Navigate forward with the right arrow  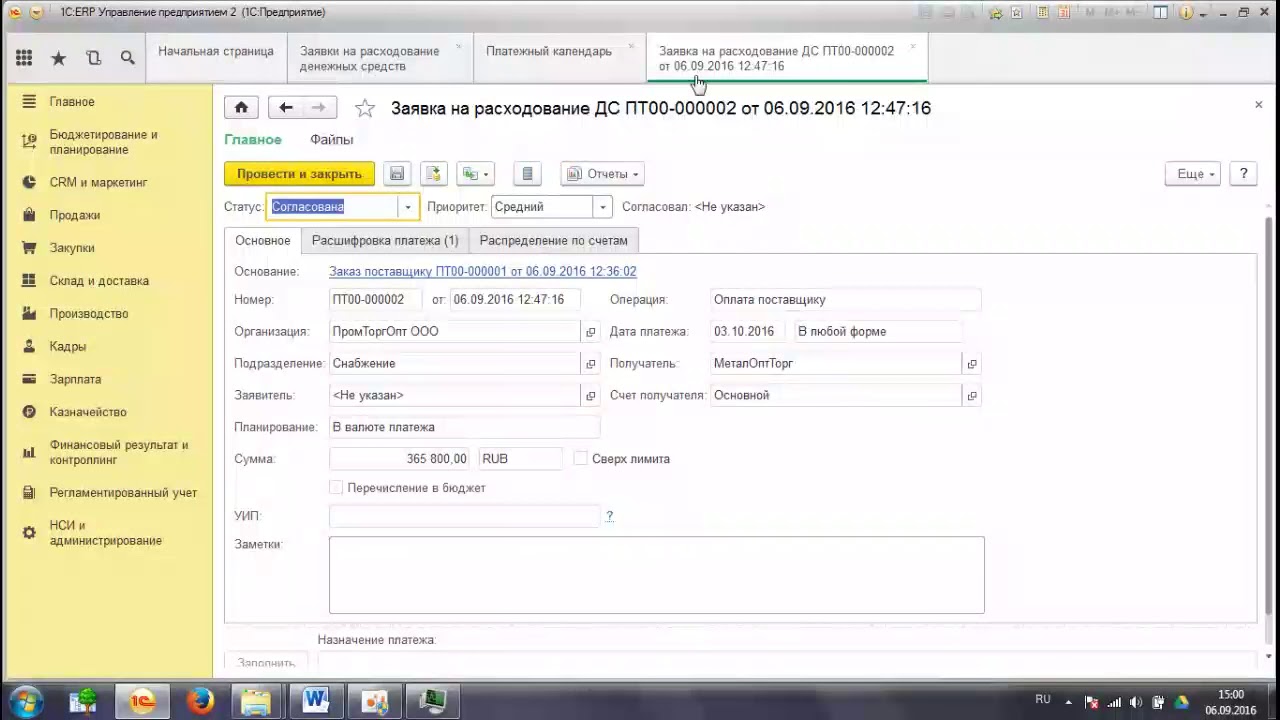coord(319,108)
